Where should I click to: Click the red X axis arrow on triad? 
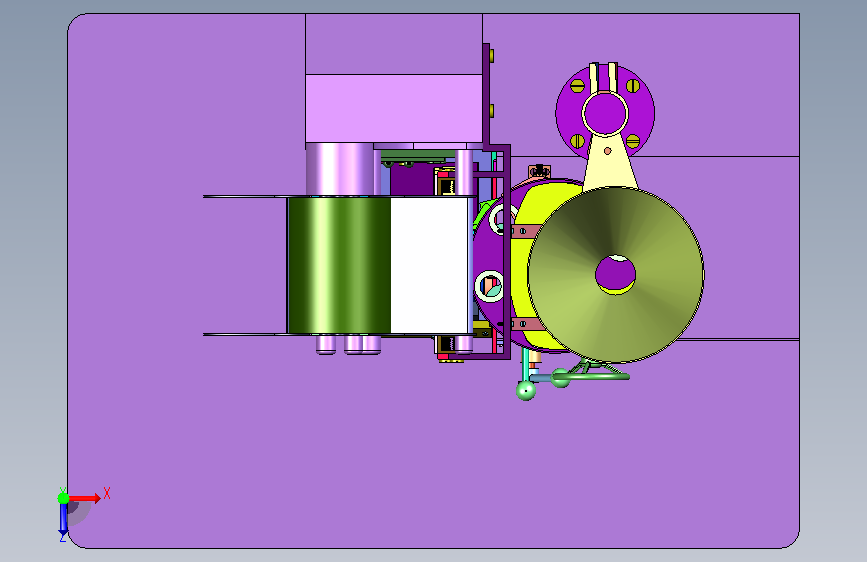click(x=84, y=498)
